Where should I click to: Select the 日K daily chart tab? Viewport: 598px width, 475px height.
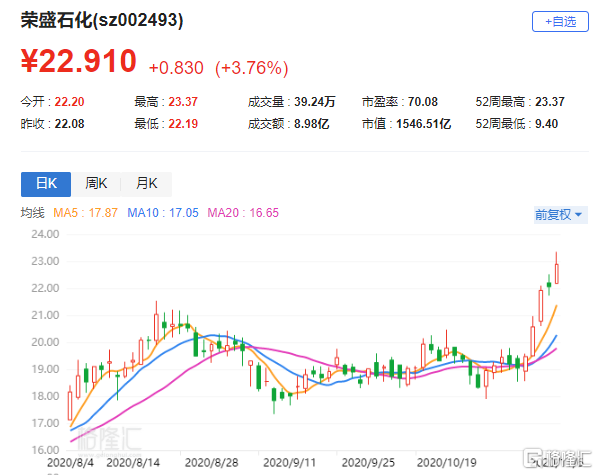pos(46,184)
